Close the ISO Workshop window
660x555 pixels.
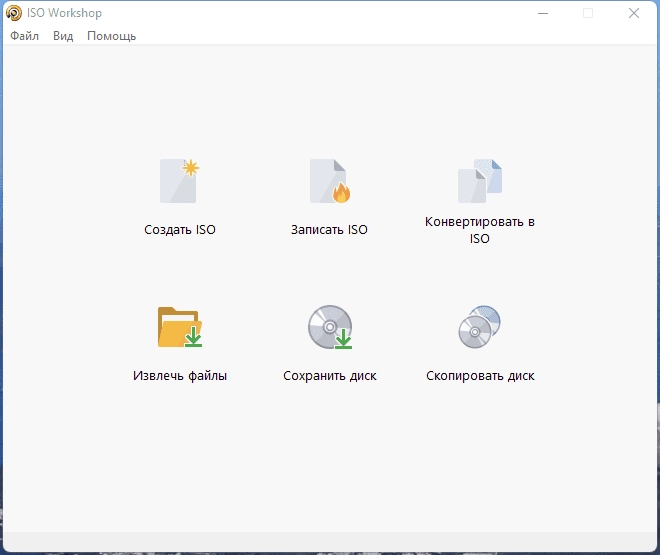634,13
